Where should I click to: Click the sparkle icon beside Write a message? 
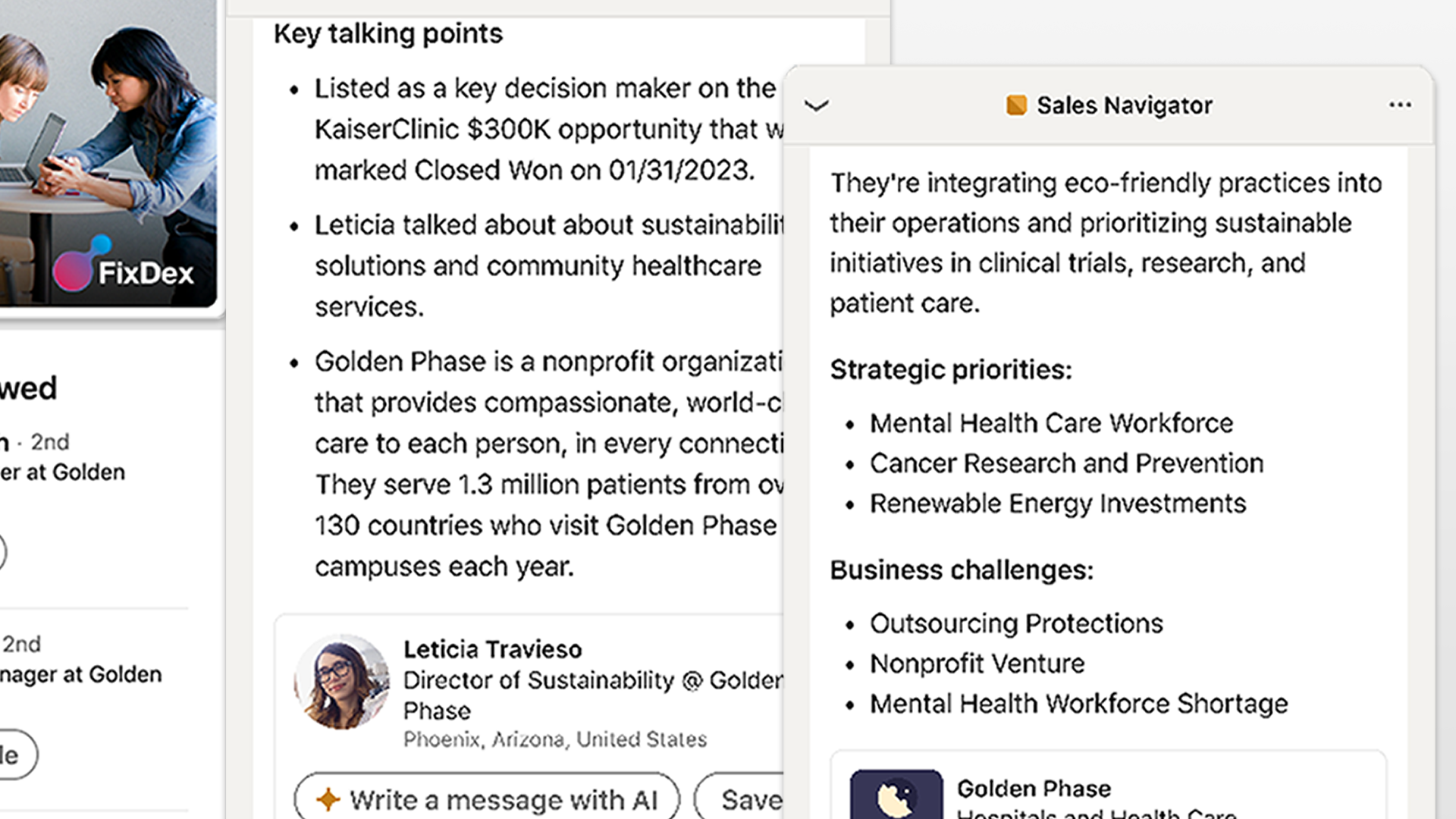coord(328,799)
